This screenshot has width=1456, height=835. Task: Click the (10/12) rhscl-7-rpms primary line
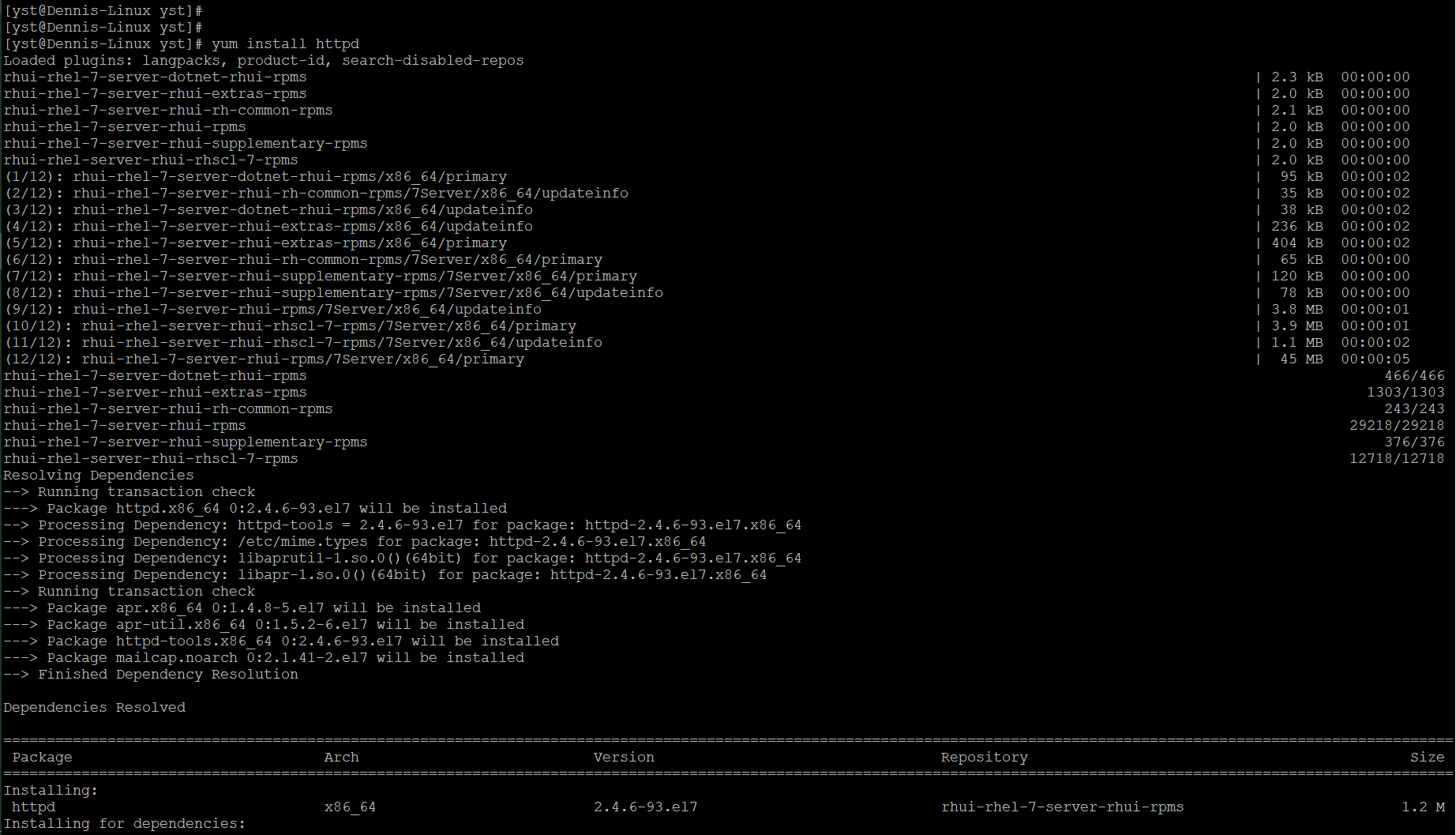pyautogui.click(x=291, y=325)
